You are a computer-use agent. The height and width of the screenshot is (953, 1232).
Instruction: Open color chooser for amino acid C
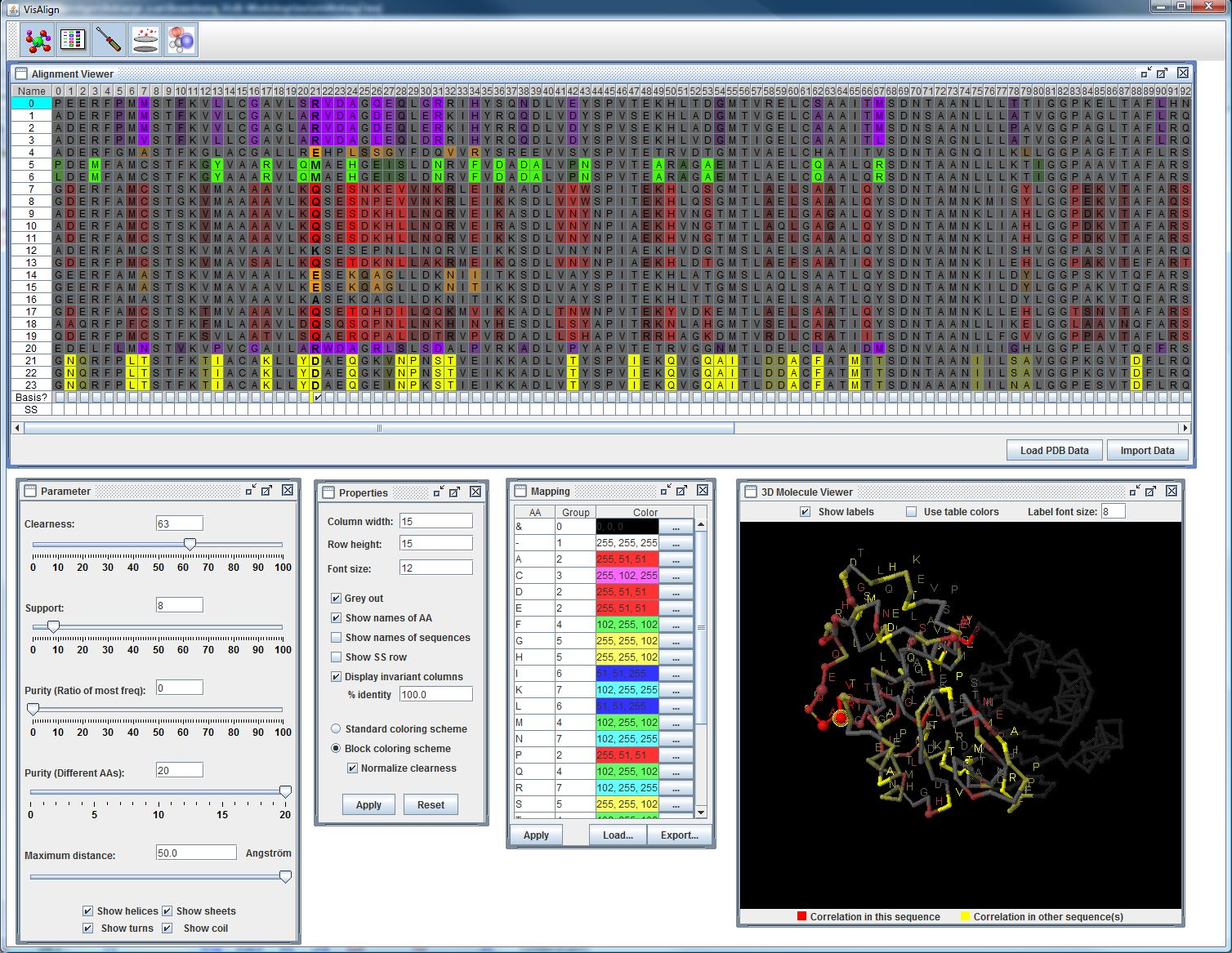676,576
